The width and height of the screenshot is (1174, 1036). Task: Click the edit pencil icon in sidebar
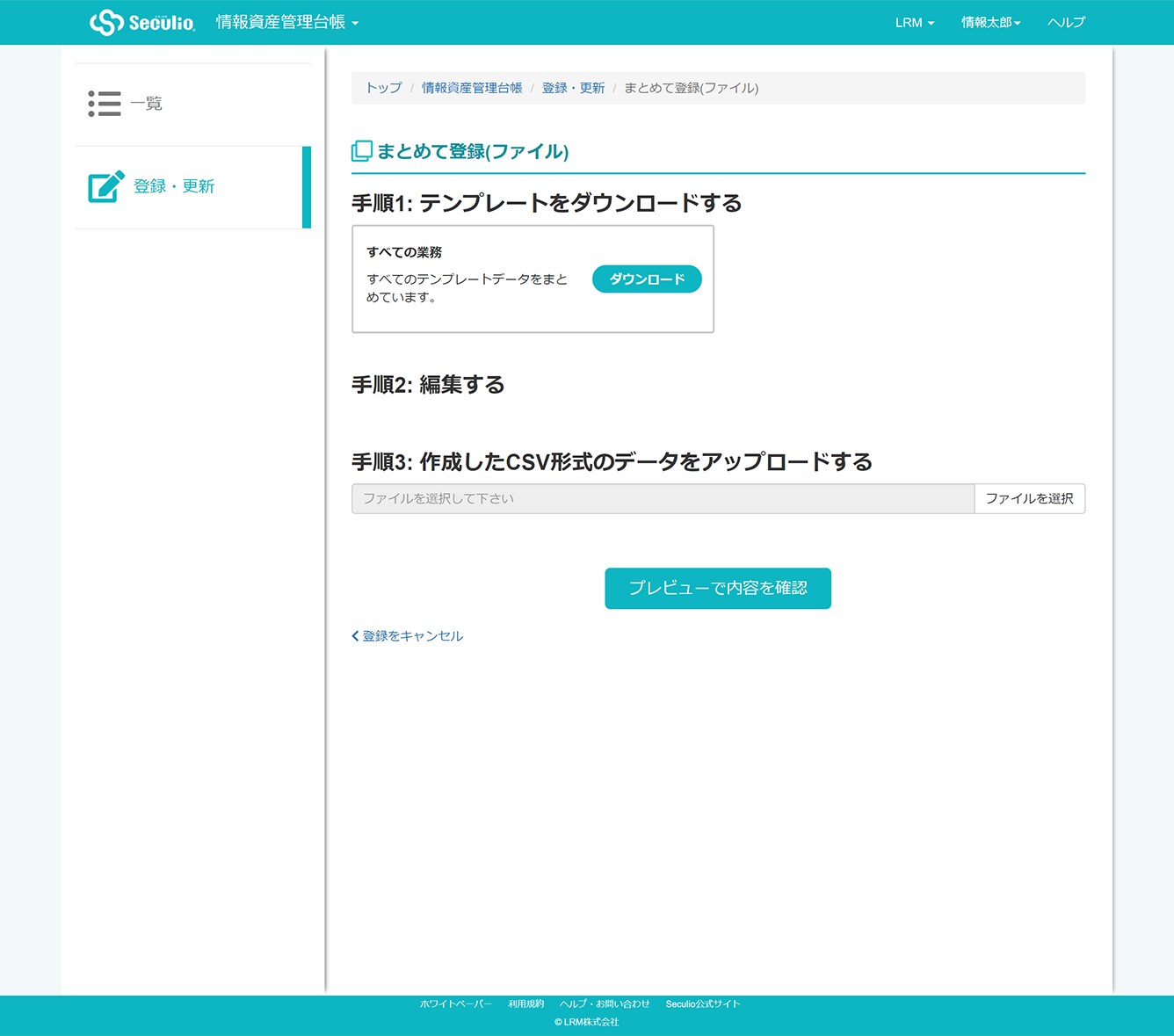pyautogui.click(x=106, y=186)
